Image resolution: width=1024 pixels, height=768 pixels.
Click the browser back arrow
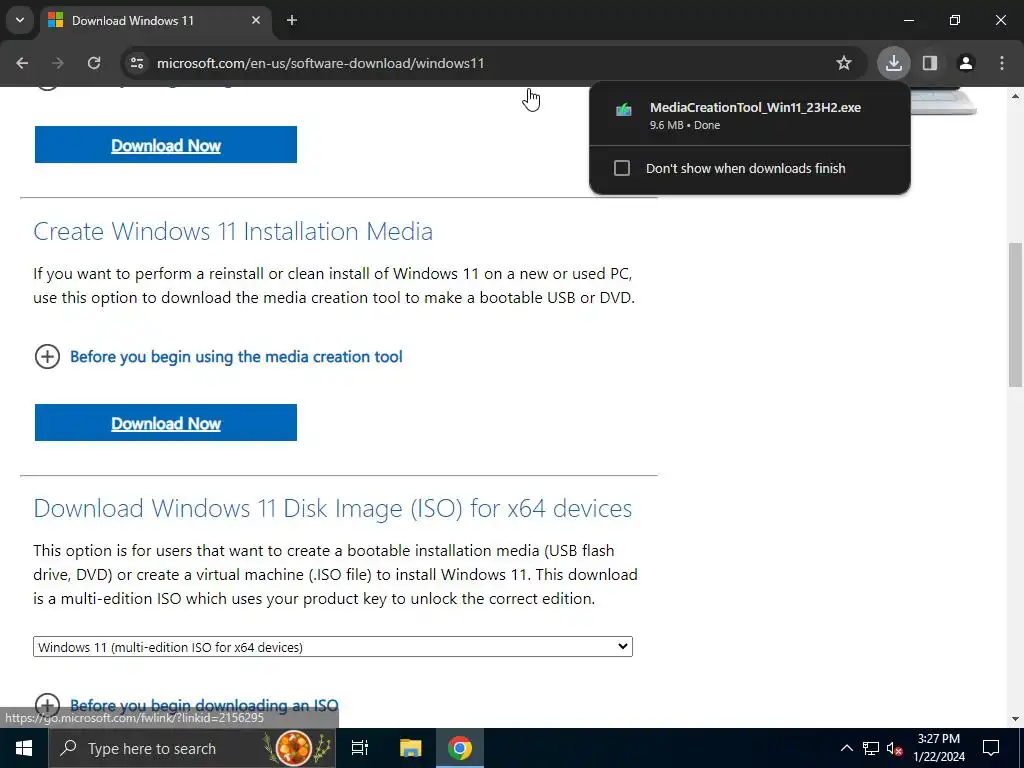pos(22,63)
